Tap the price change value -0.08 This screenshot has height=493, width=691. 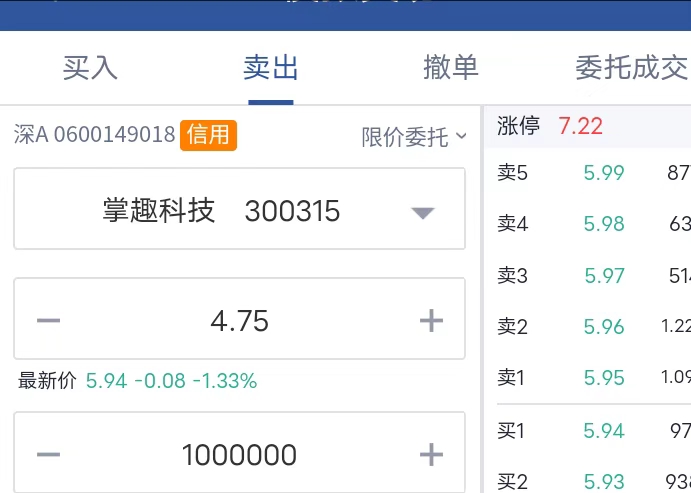160,381
